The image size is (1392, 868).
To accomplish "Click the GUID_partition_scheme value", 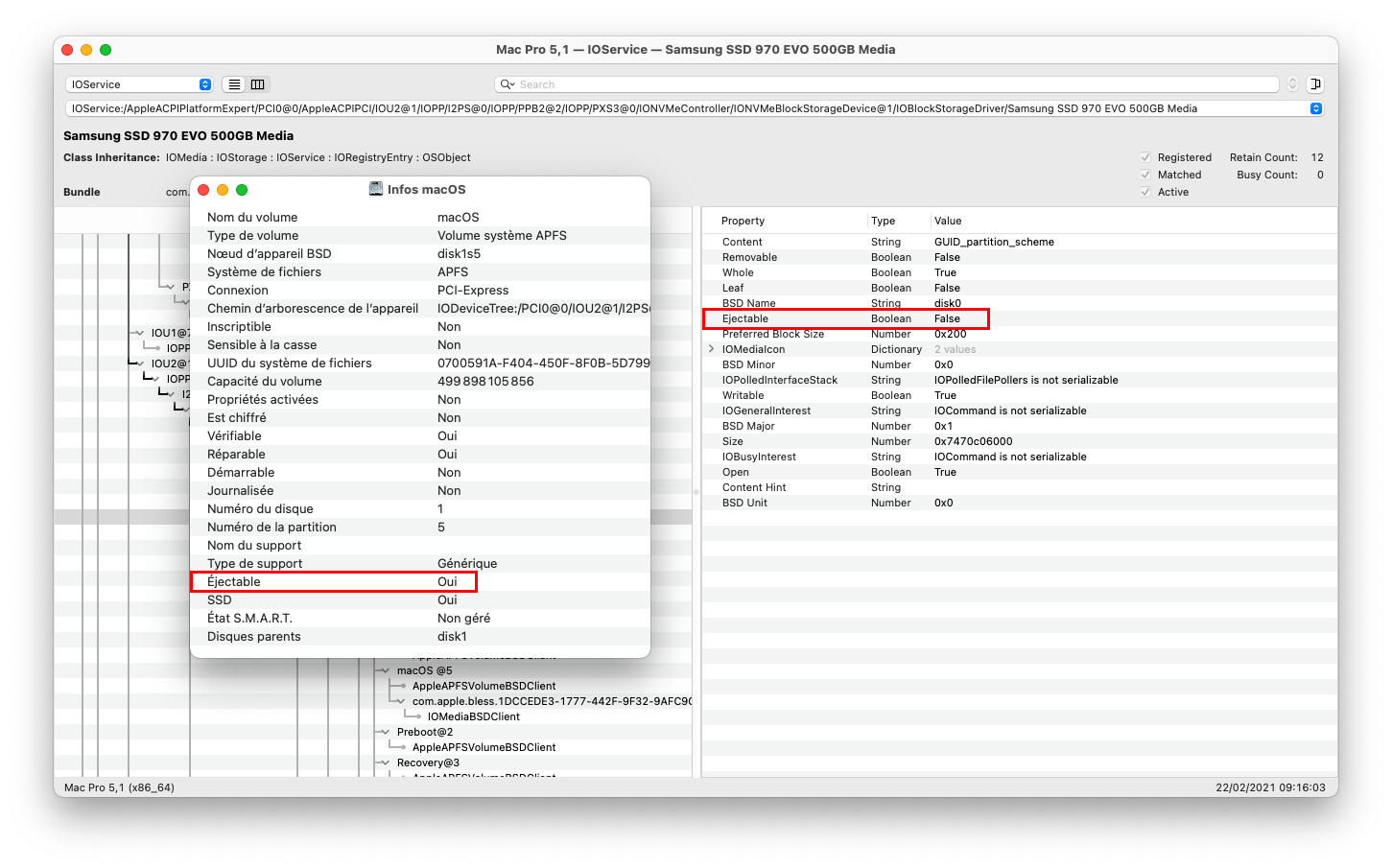I will 994,242.
